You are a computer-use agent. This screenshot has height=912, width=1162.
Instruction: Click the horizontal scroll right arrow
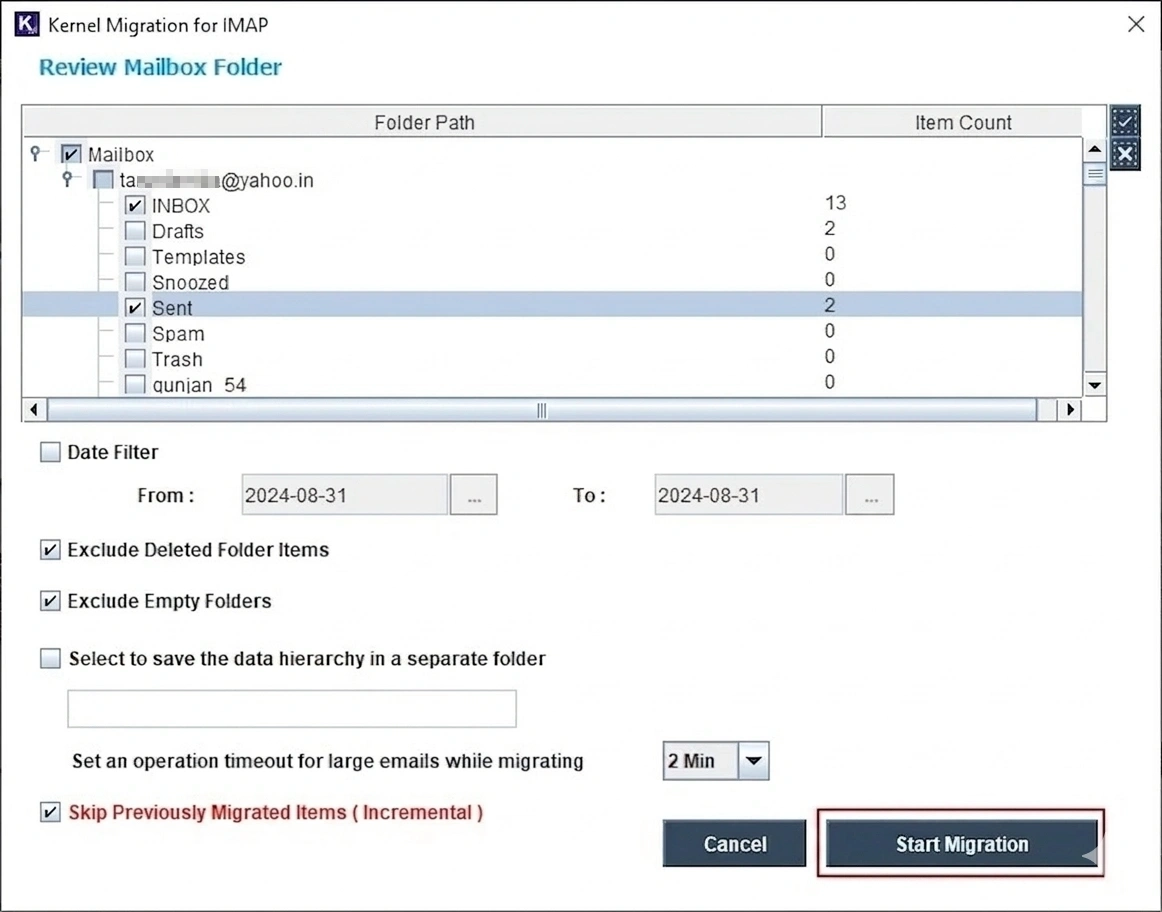coord(1071,410)
